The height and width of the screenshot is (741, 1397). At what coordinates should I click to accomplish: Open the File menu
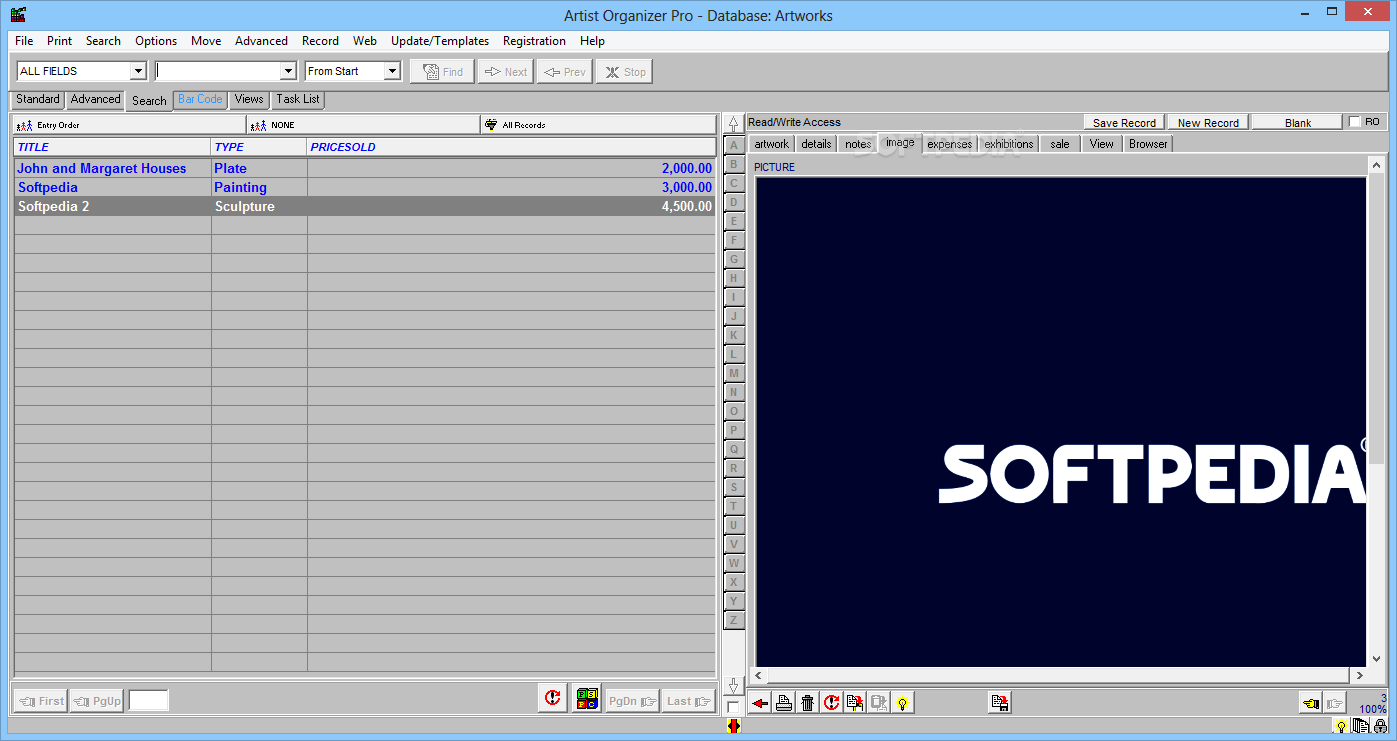(x=24, y=41)
